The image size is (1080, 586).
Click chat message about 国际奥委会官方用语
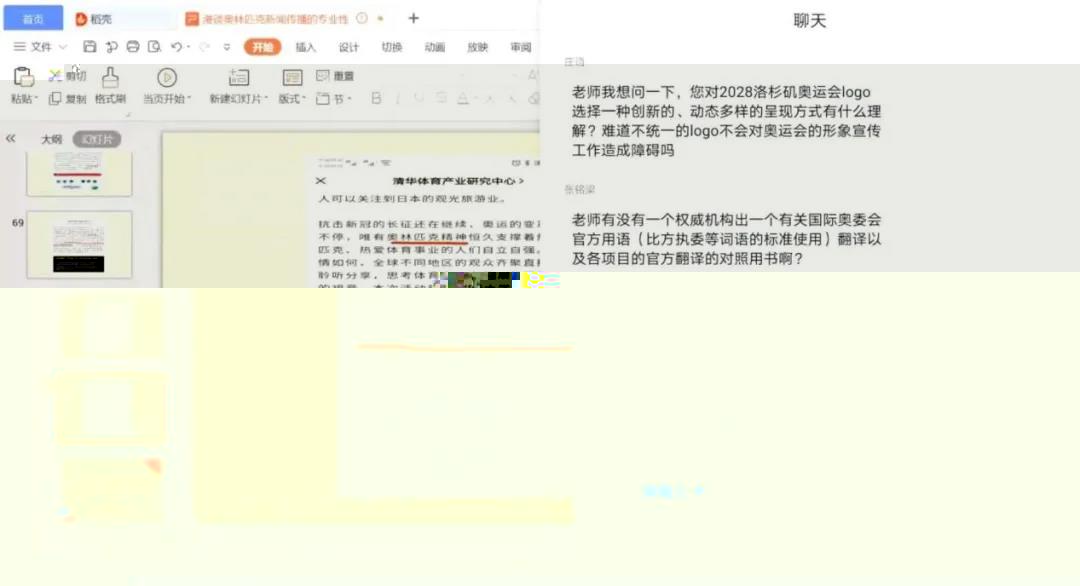pos(726,239)
